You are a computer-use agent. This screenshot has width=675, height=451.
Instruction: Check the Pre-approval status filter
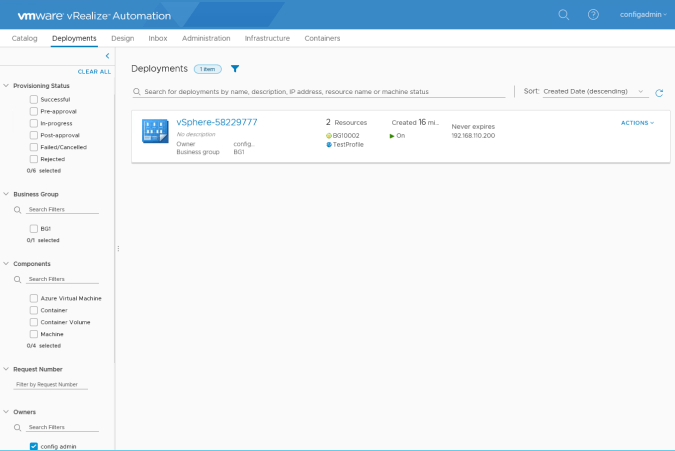[x=34, y=111]
